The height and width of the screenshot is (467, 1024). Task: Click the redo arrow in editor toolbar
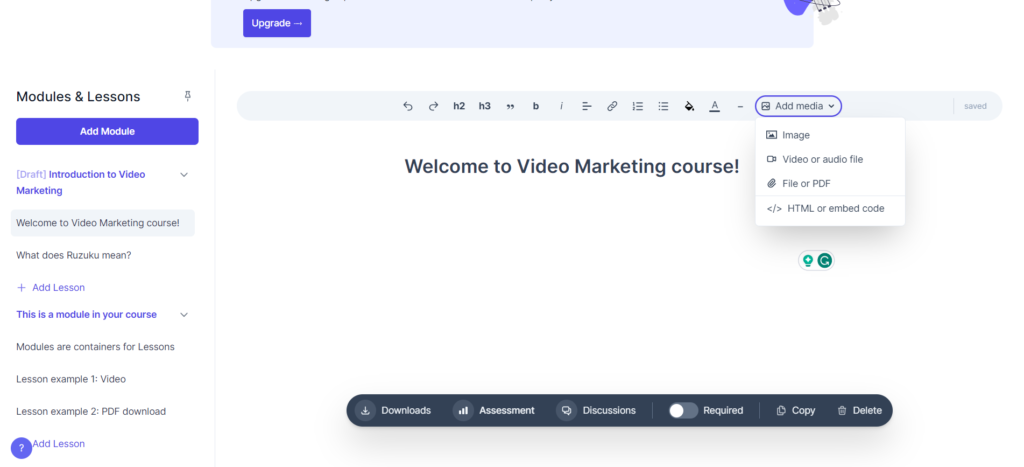[433, 106]
